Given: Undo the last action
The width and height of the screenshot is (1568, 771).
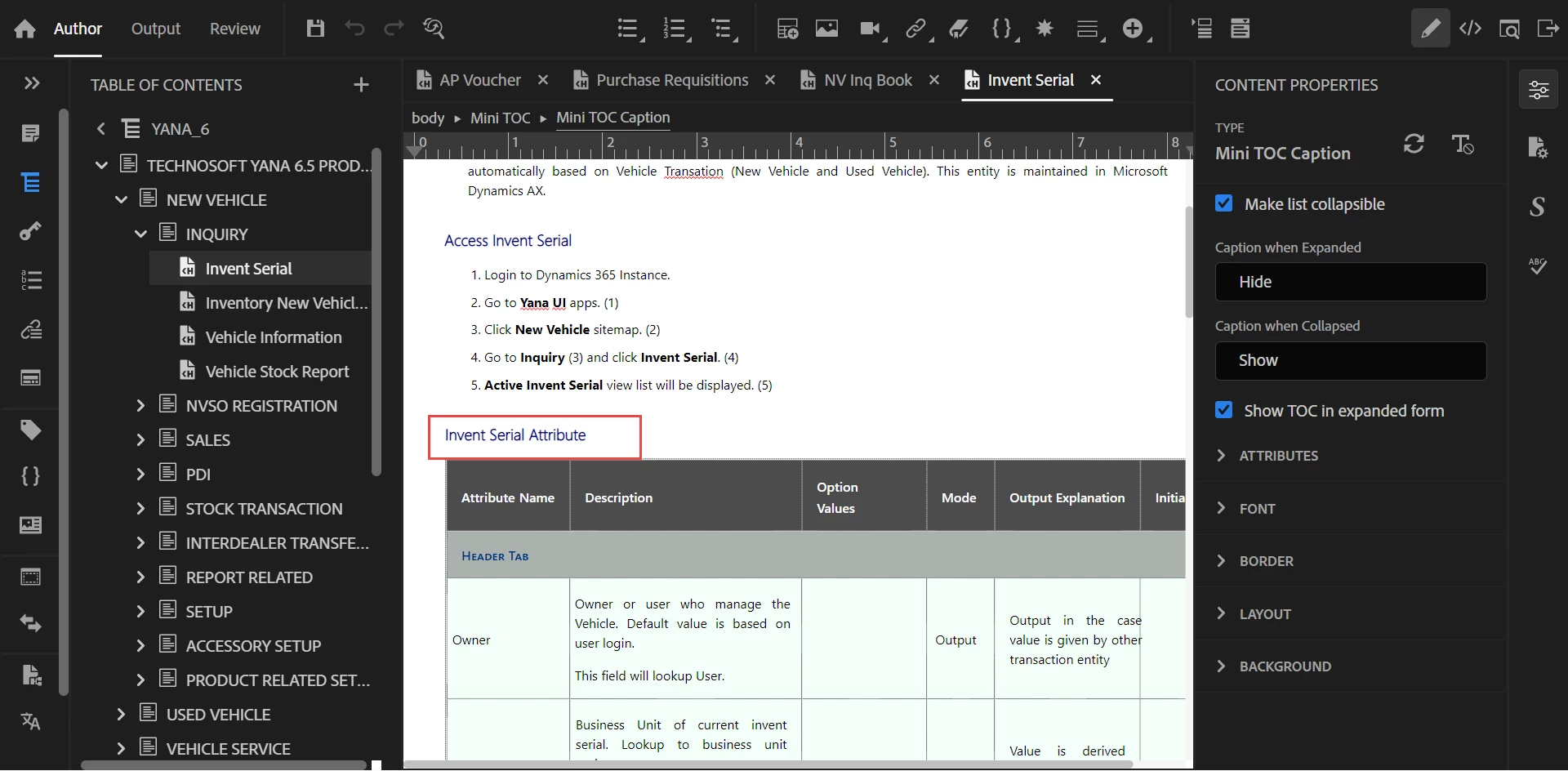Looking at the screenshot, I should pyautogui.click(x=354, y=29).
